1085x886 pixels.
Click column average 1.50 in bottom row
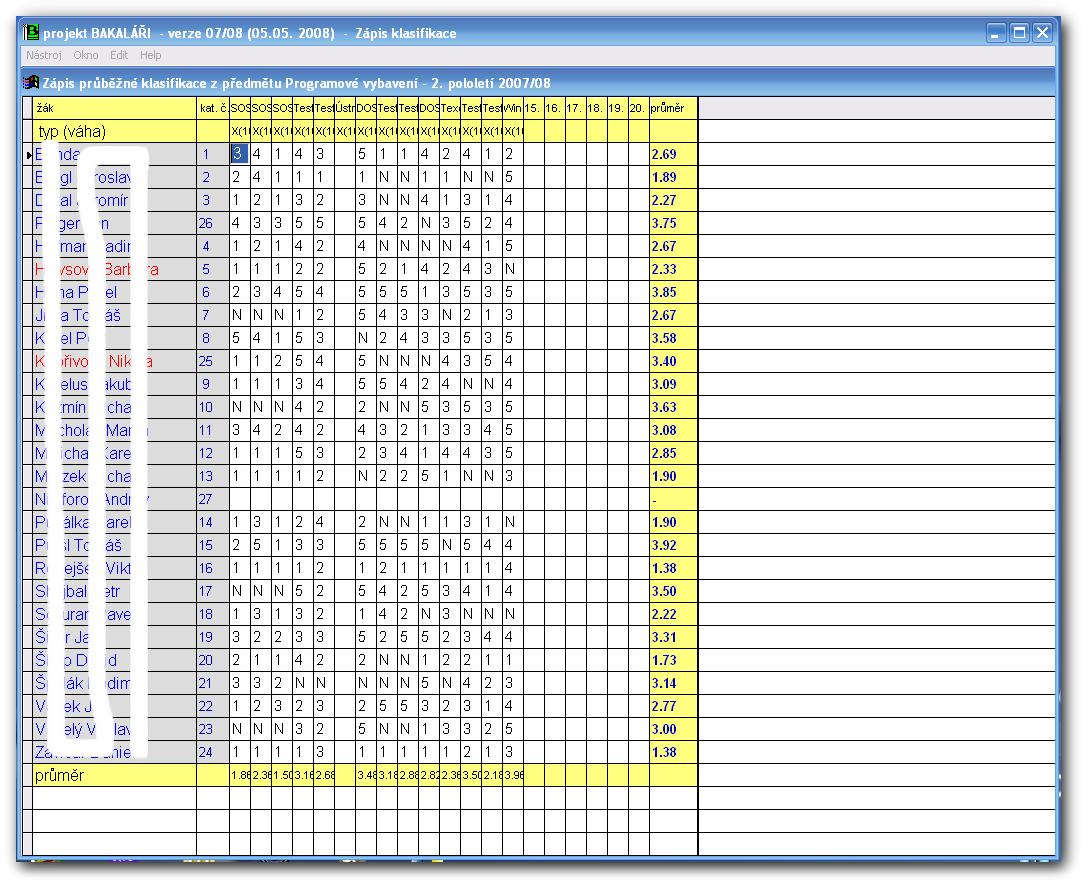pos(282,775)
